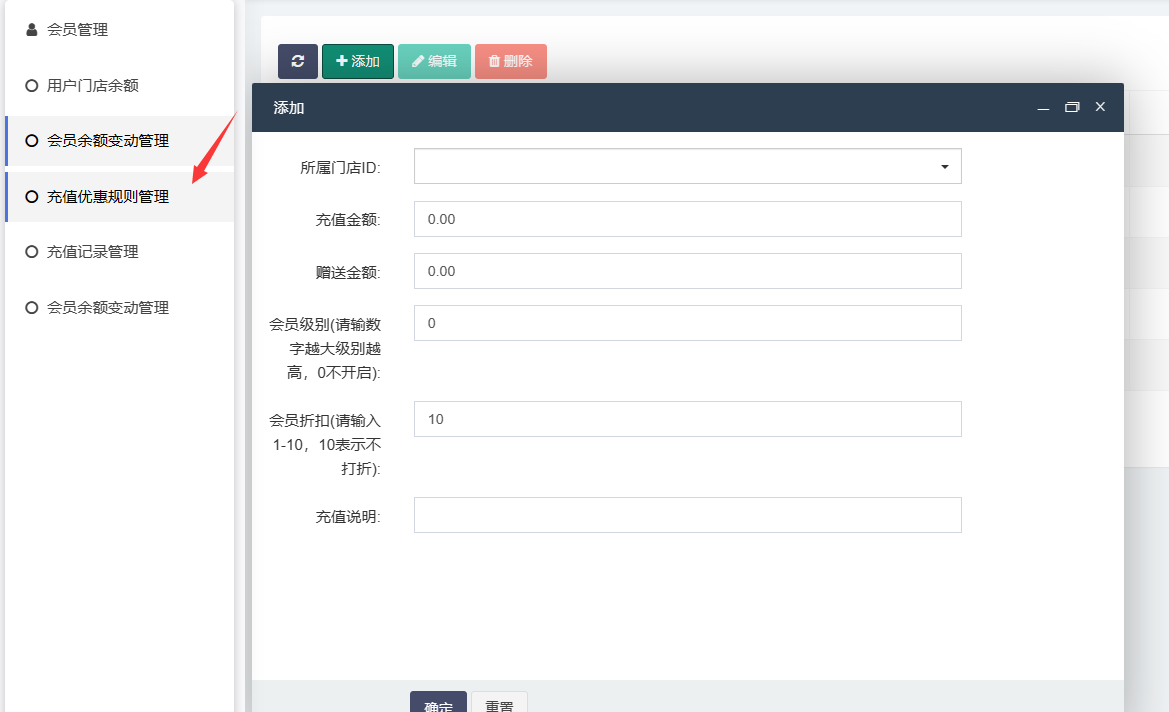This screenshot has width=1169, height=712.
Task: Click the 会员折扣 input field
Action: [x=687, y=419]
